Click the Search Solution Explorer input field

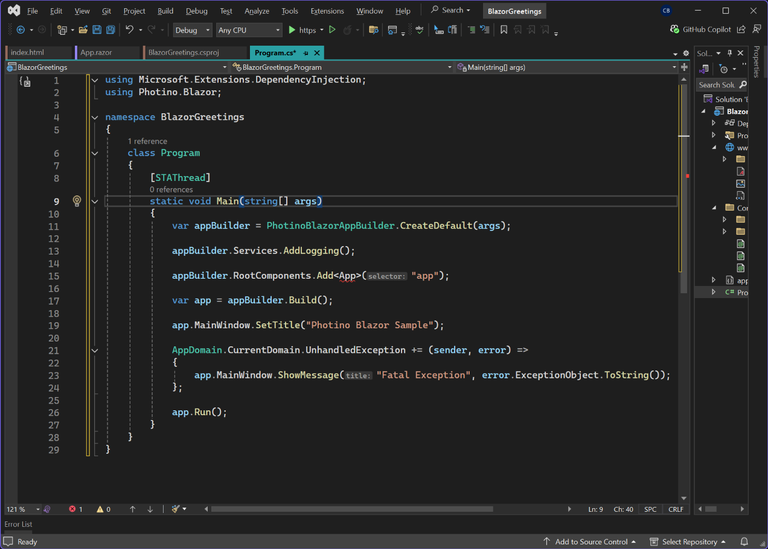coord(718,85)
